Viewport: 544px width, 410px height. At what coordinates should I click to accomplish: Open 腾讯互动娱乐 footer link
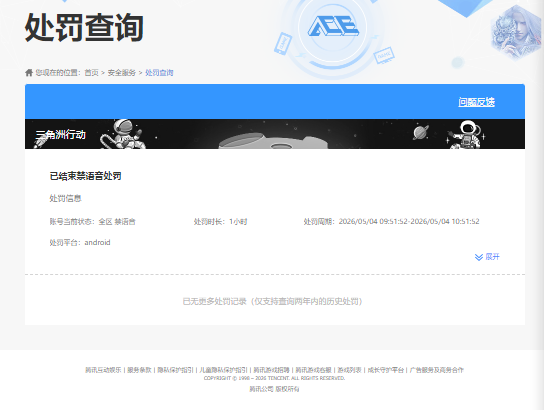pos(103,370)
